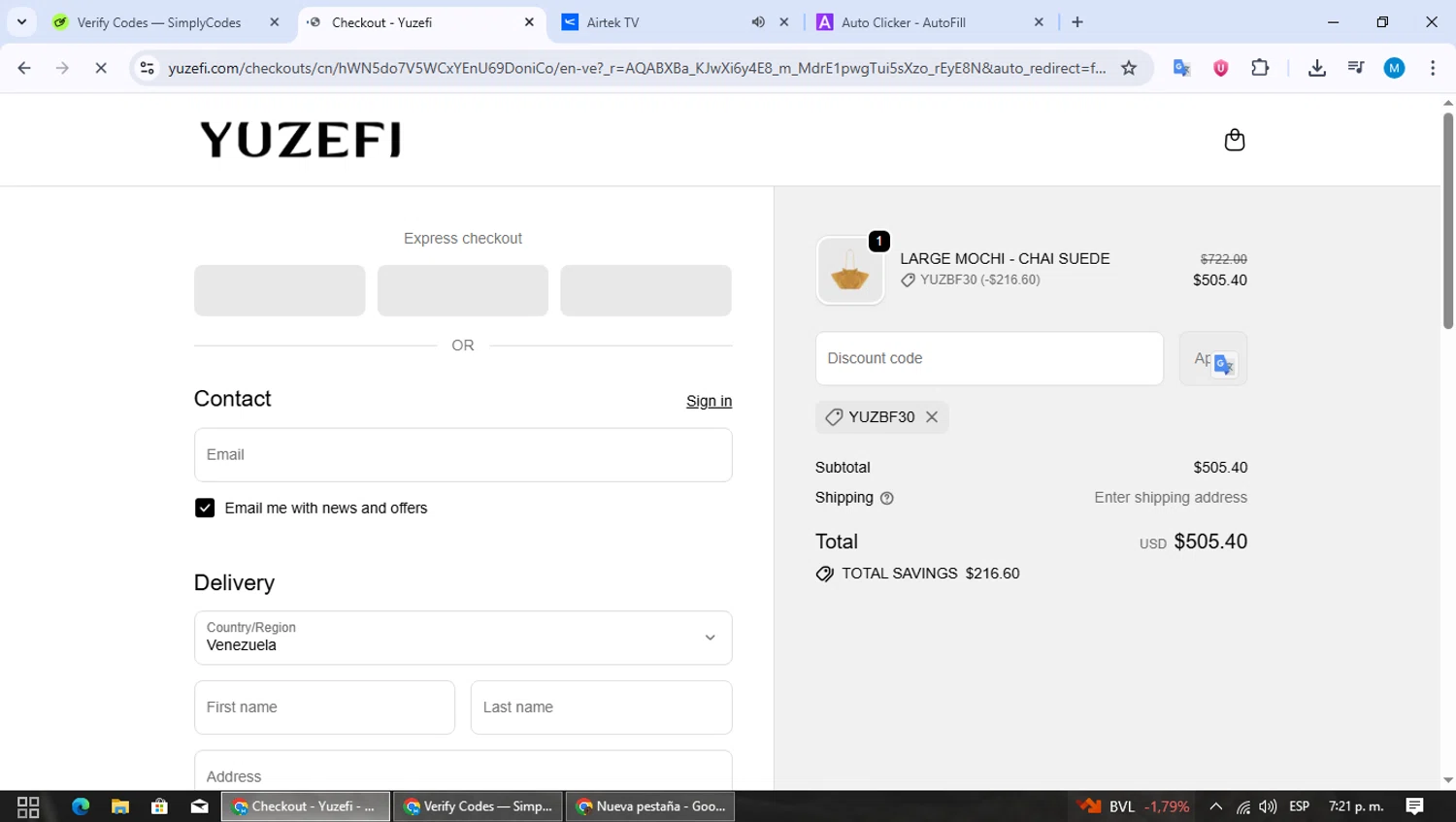Open a new browser tab

[1077, 22]
